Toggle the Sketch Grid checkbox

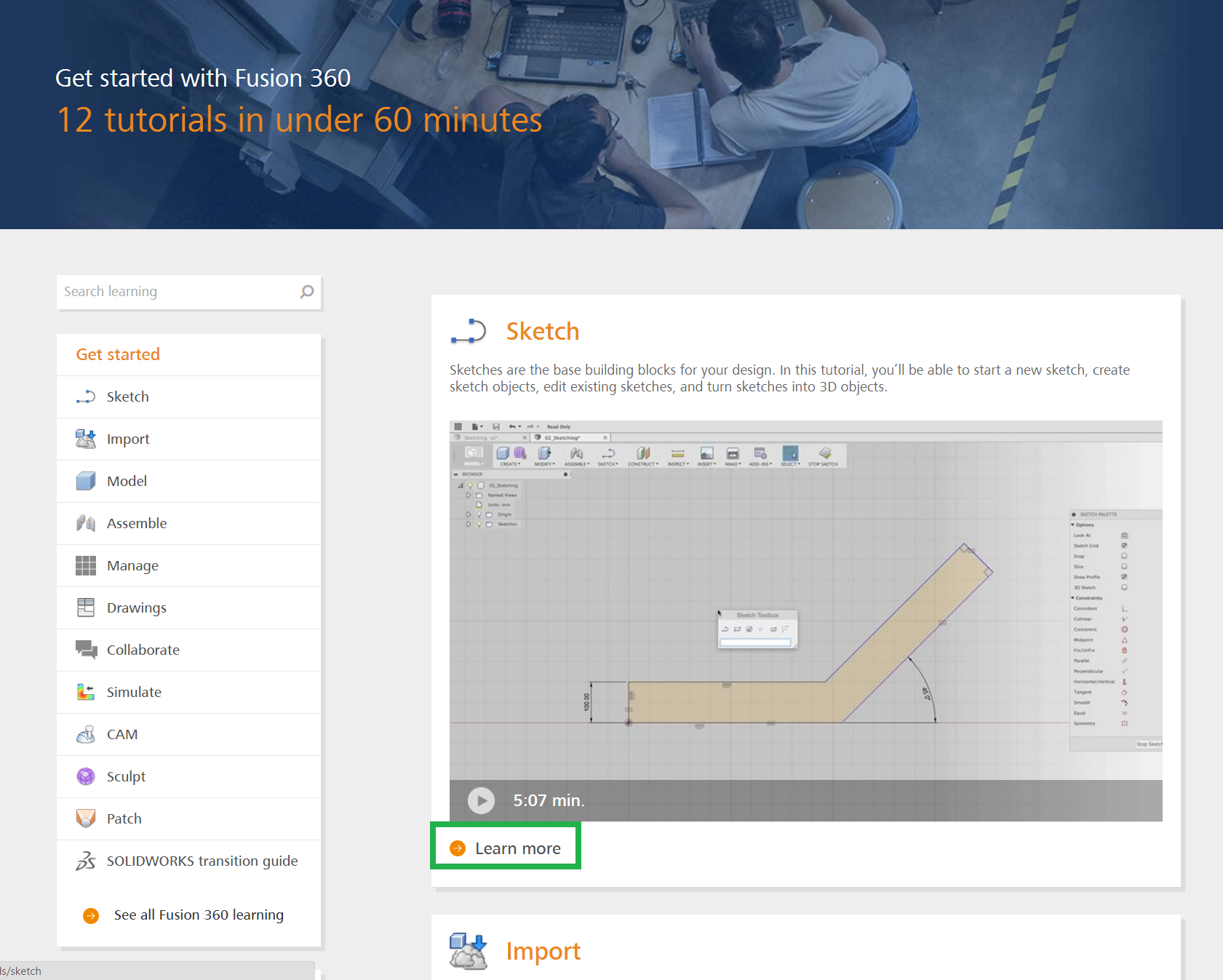1125,546
